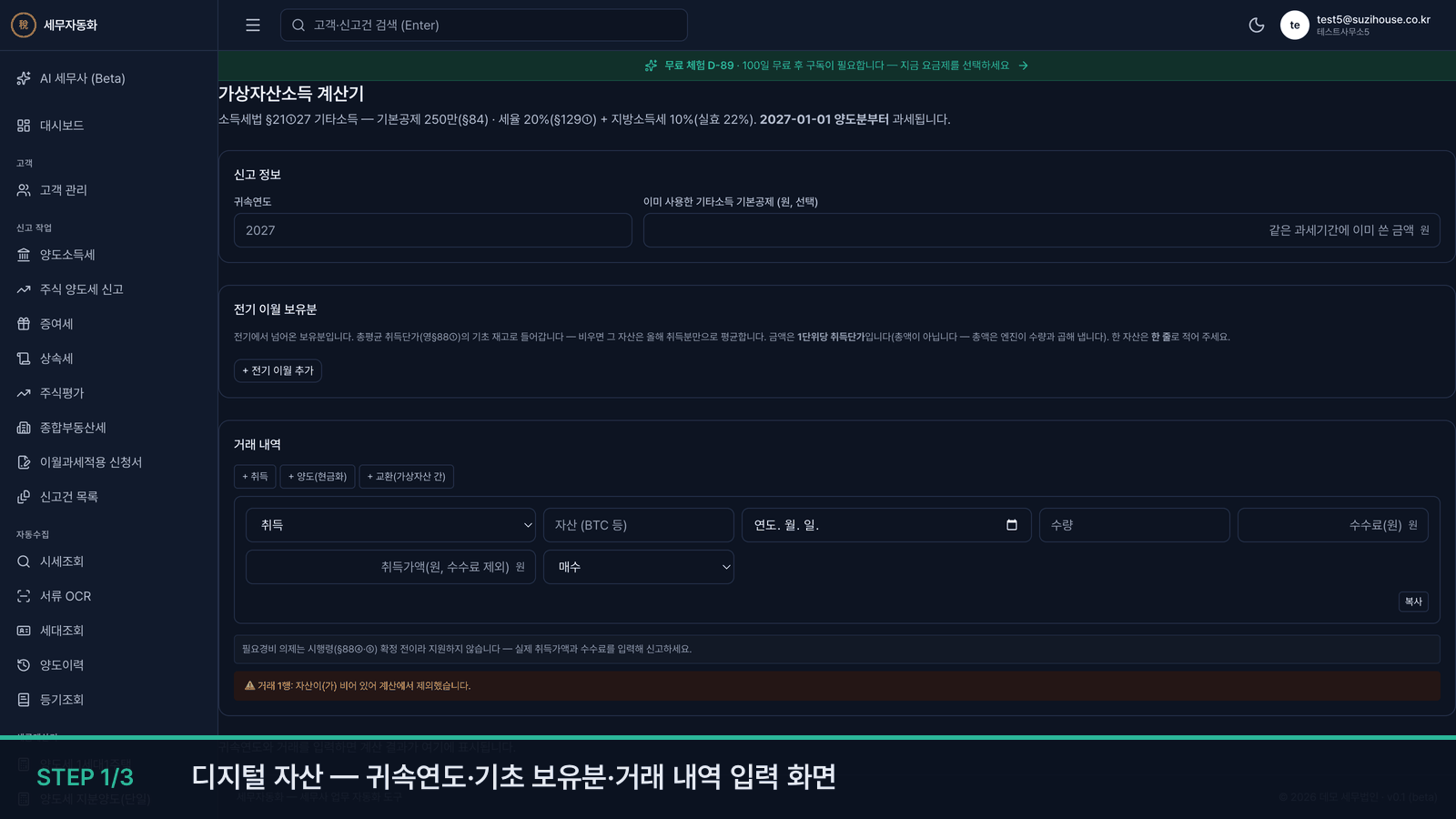Screen dimensions: 1456x819
Task: Click the trial banner arrow to choose plan
Action: (1024, 66)
